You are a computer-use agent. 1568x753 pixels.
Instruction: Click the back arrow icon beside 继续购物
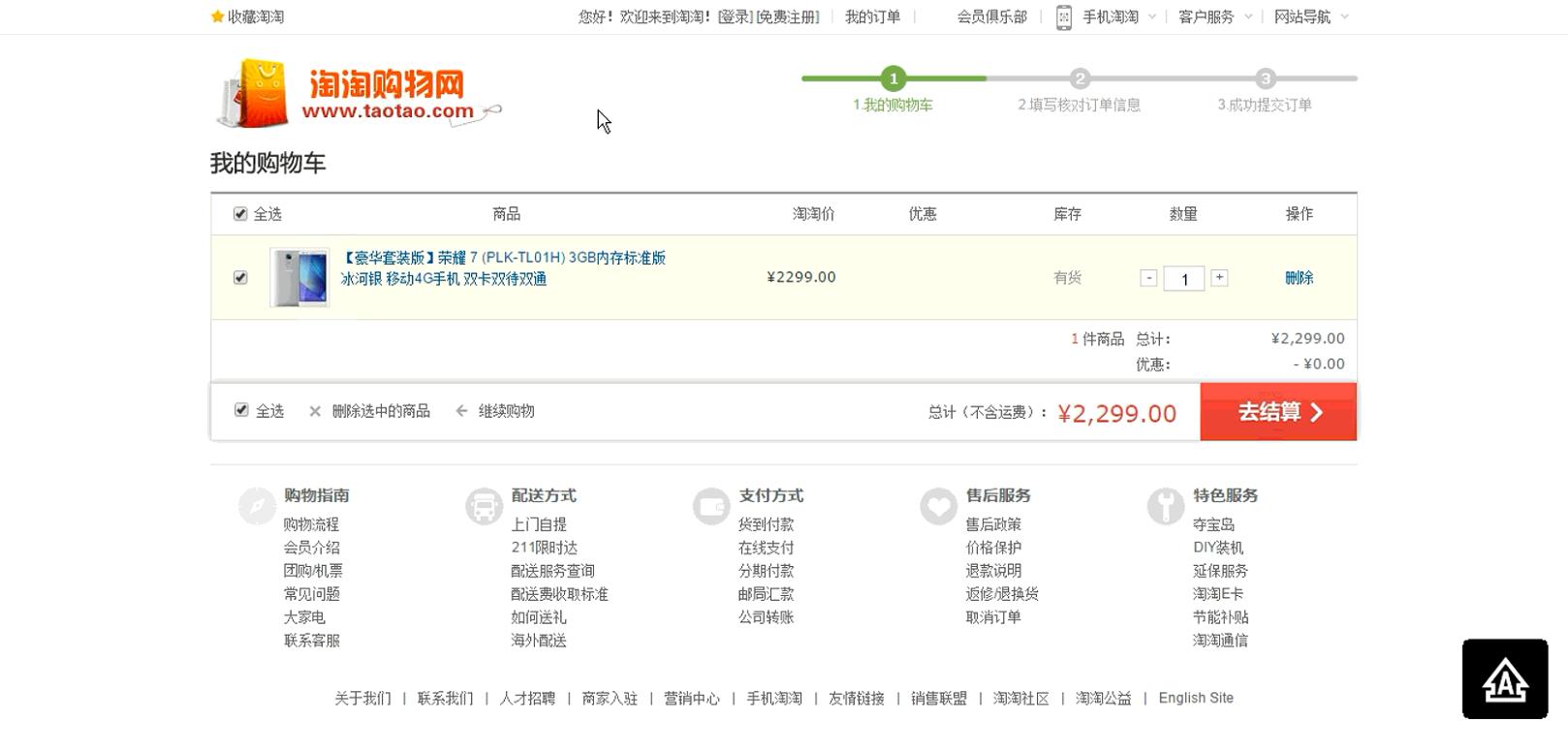462,411
